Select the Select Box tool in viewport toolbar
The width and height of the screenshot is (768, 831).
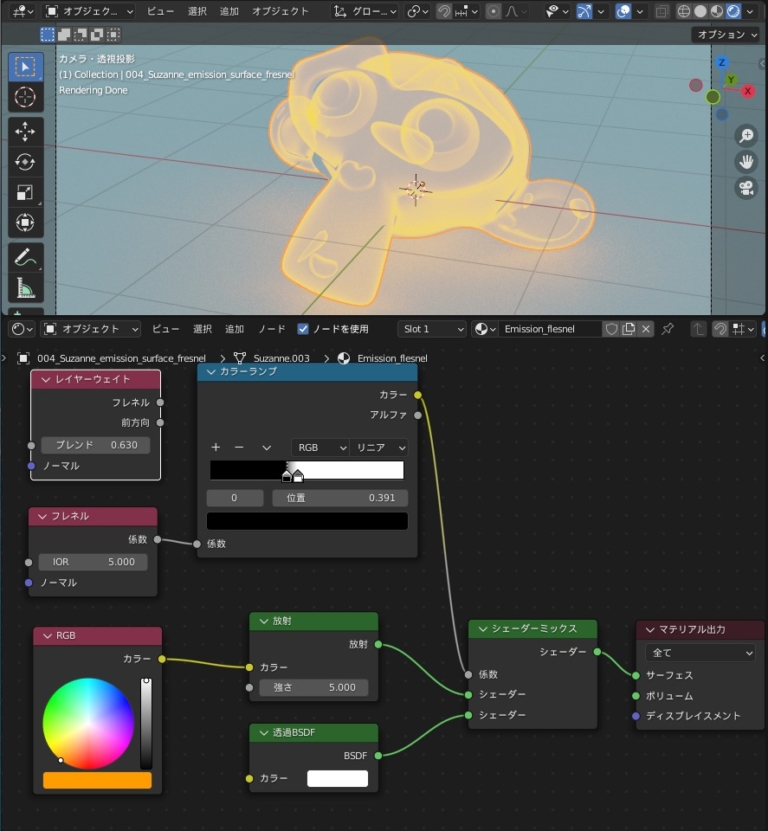click(25, 67)
